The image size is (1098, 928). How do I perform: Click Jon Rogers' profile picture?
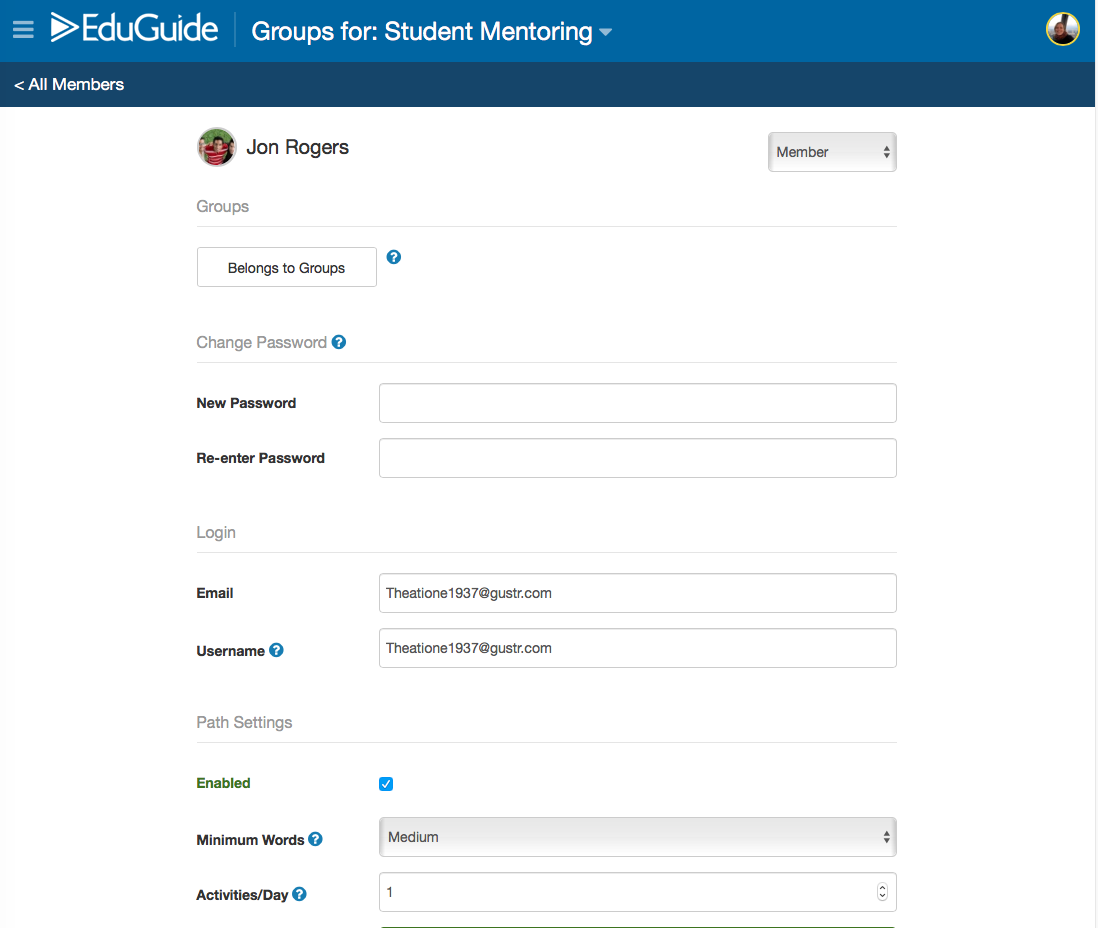[216, 147]
